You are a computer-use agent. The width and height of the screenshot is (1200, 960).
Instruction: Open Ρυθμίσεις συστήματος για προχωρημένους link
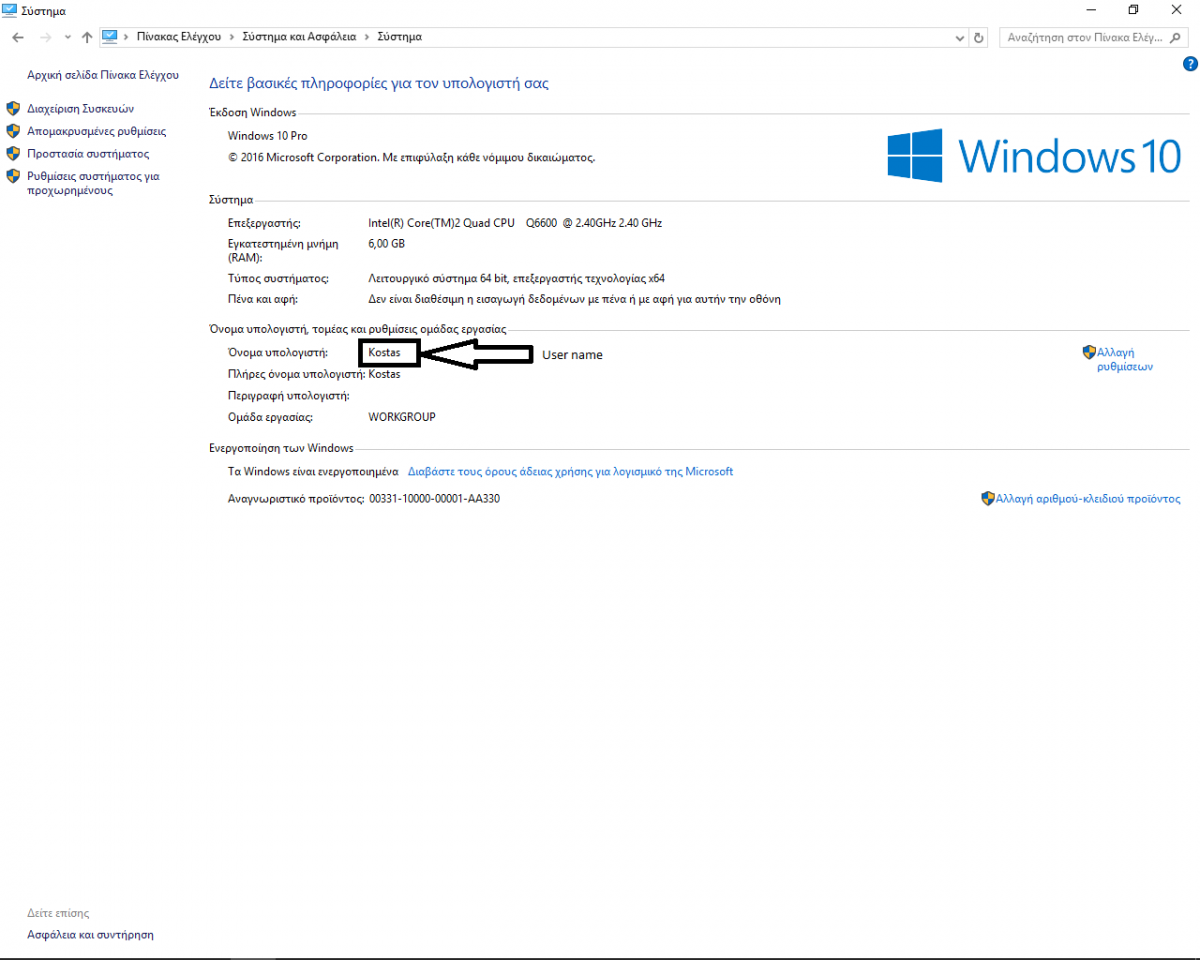point(93,183)
